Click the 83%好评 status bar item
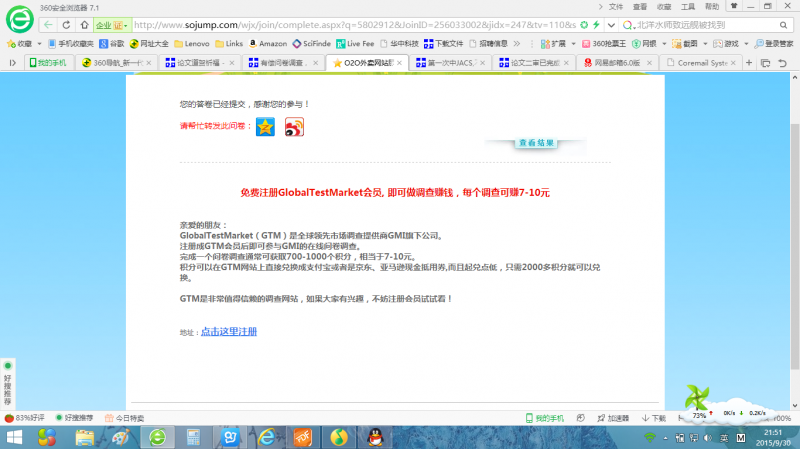Screen dimensions: 800x449 click(x=25, y=418)
